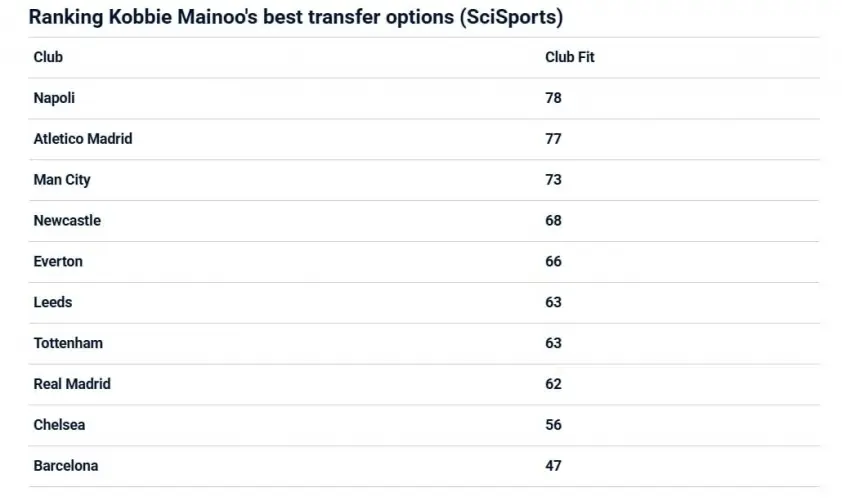Click the Leeds club name
Viewport: 842px width, 501px height.
point(53,302)
